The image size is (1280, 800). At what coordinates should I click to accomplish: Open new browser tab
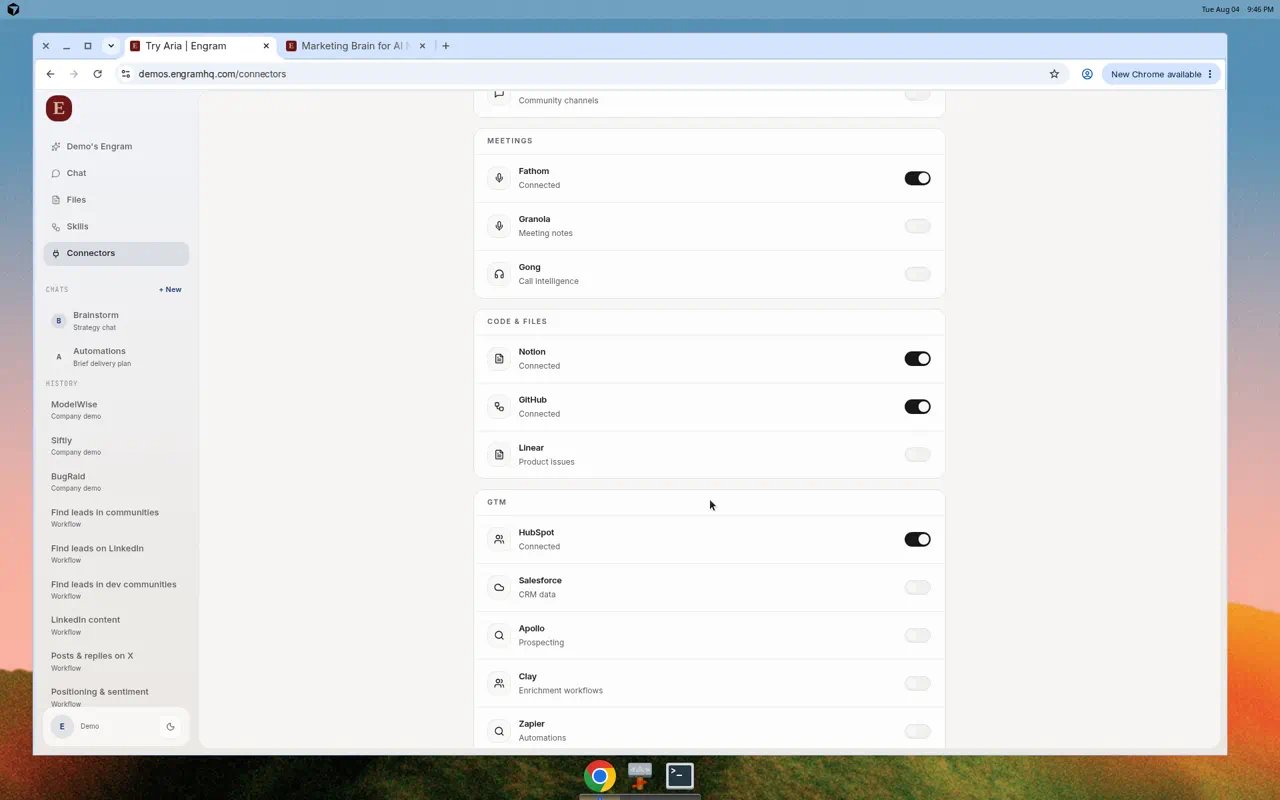(x=446, y=46)
